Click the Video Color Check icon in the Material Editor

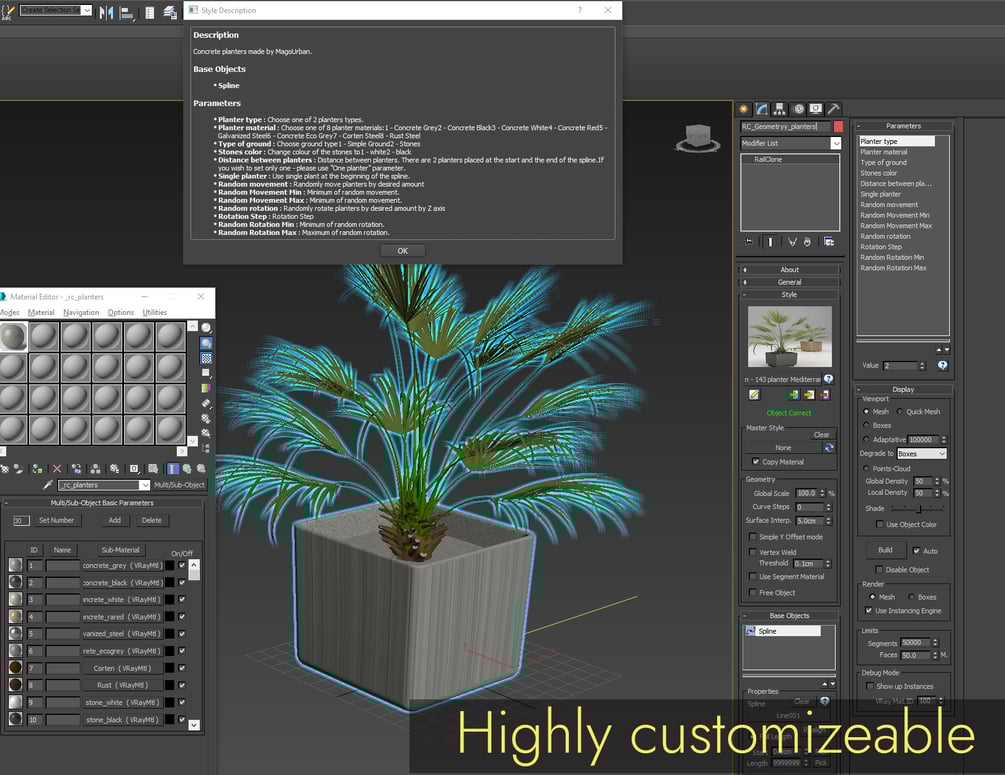click(206, 388)
